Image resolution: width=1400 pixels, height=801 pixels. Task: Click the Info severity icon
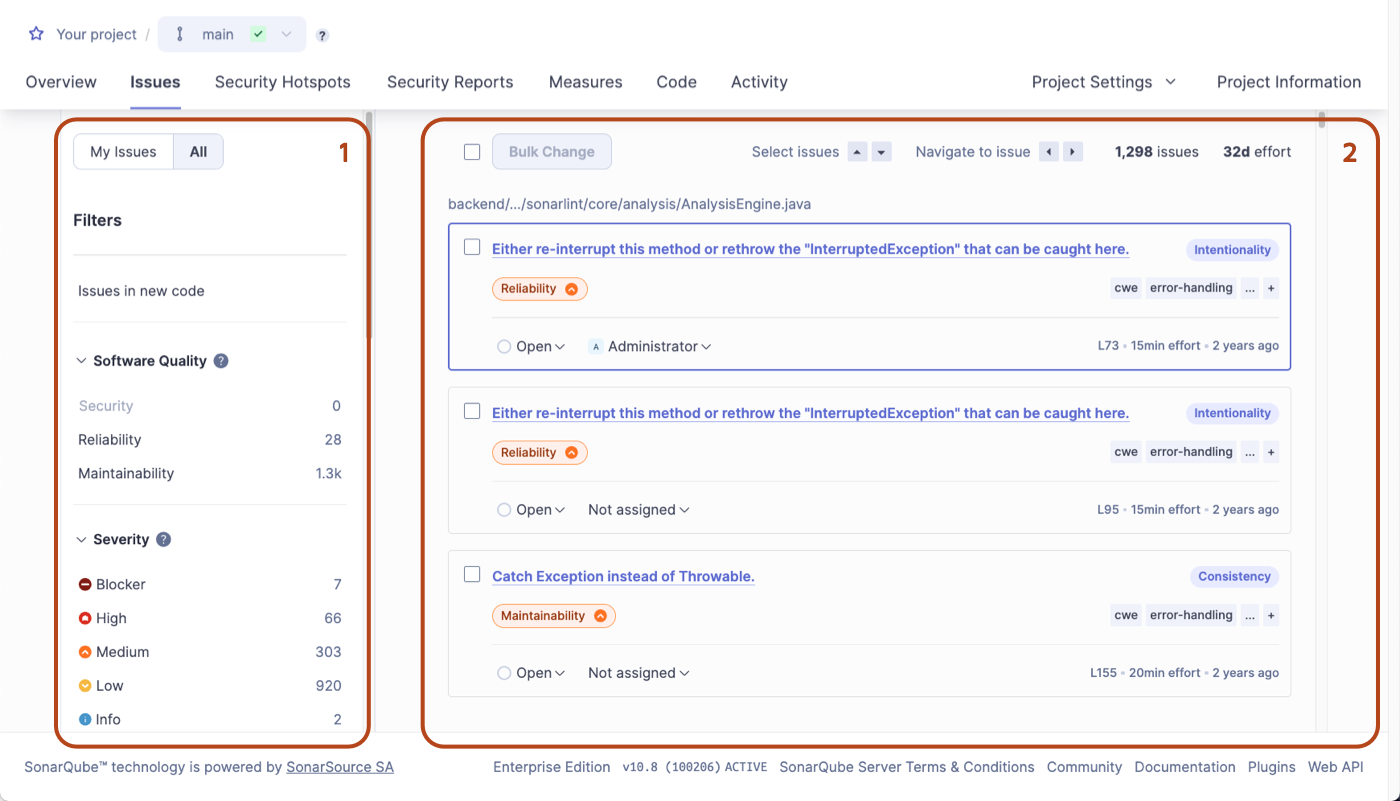tap(85, 719)
